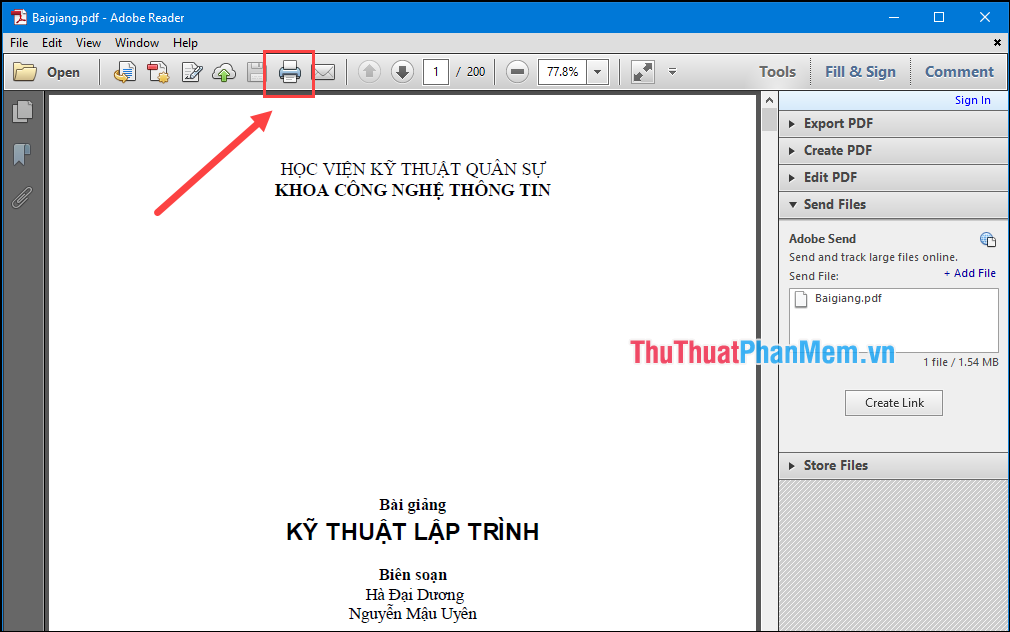The width and height of the screenshot is (1010, 632).
Task: Open the zoom percentage dropdown arrow
Action: (598, 72)
